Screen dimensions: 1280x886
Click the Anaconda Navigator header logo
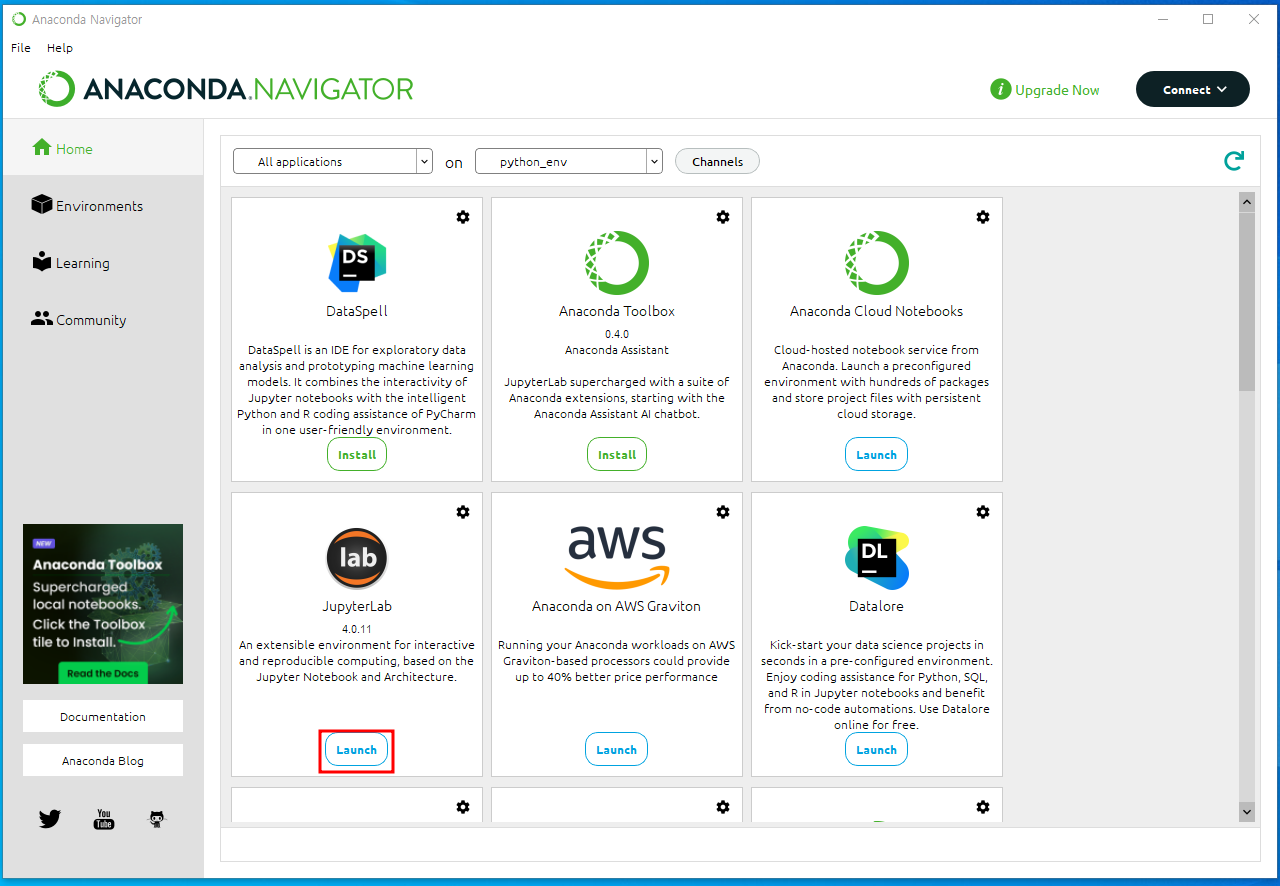(226, 89)
